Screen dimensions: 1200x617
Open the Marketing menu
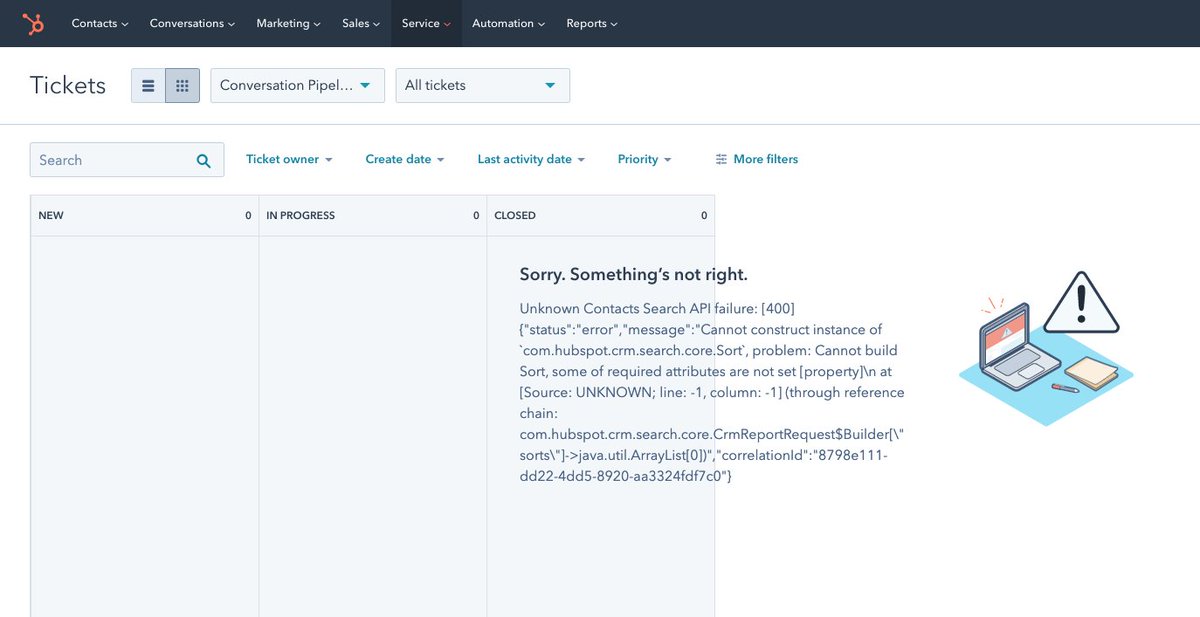289,23
